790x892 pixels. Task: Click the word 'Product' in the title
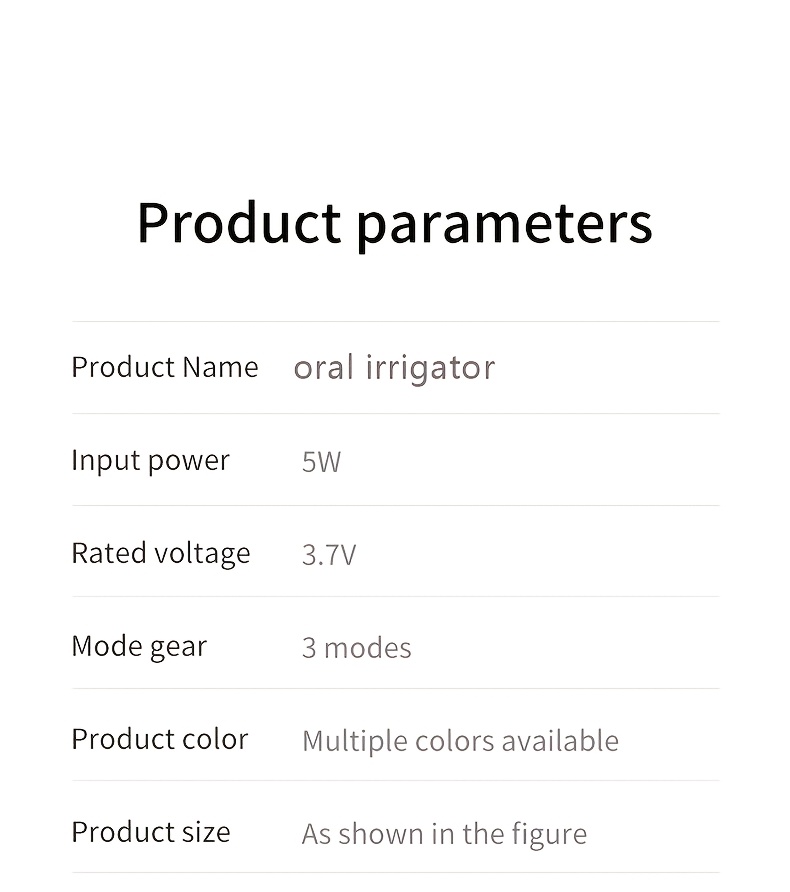coord(239,222)
